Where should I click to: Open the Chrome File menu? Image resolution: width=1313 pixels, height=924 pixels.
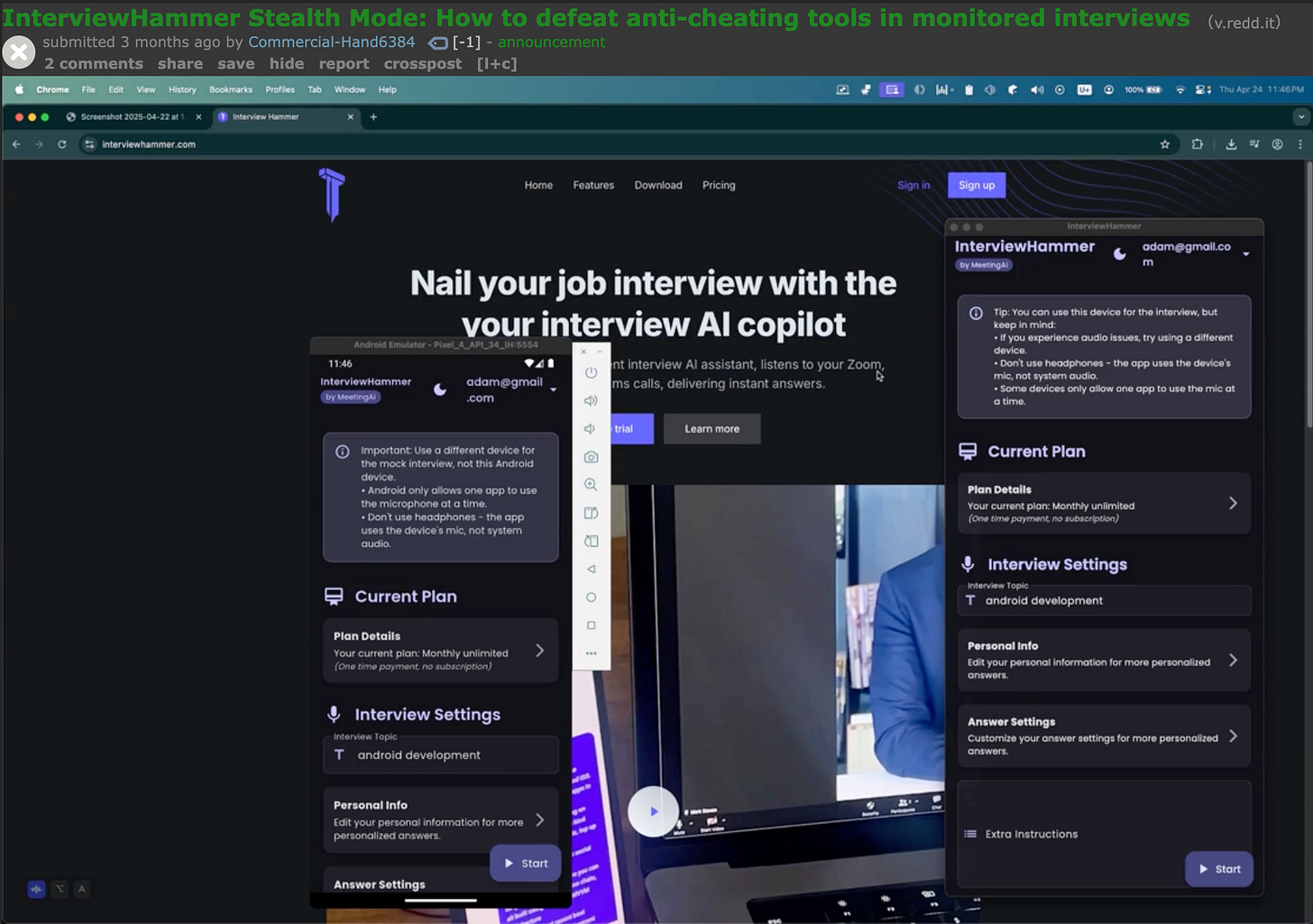[88, 89]
